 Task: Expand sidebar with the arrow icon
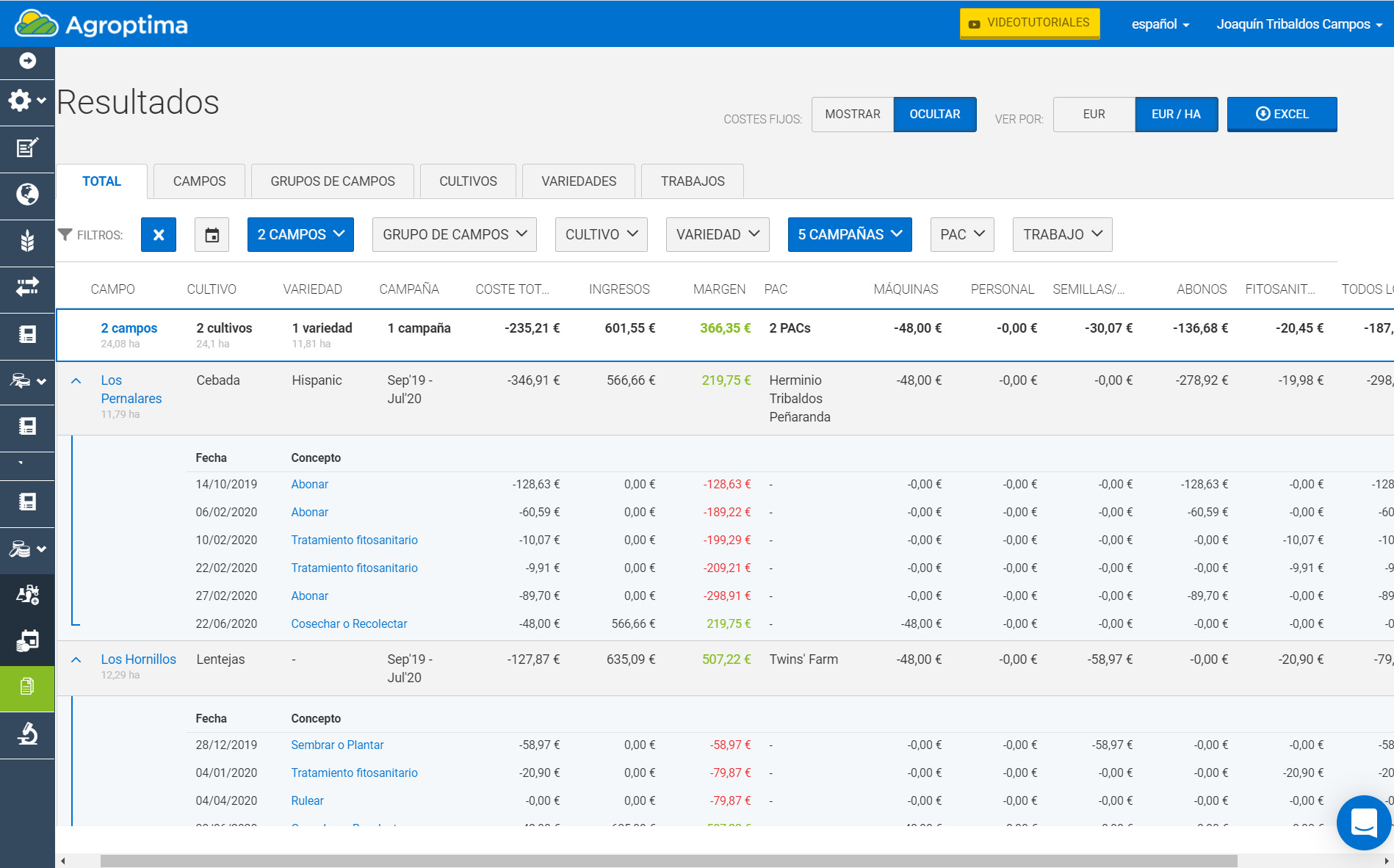(x=27, y=61)
